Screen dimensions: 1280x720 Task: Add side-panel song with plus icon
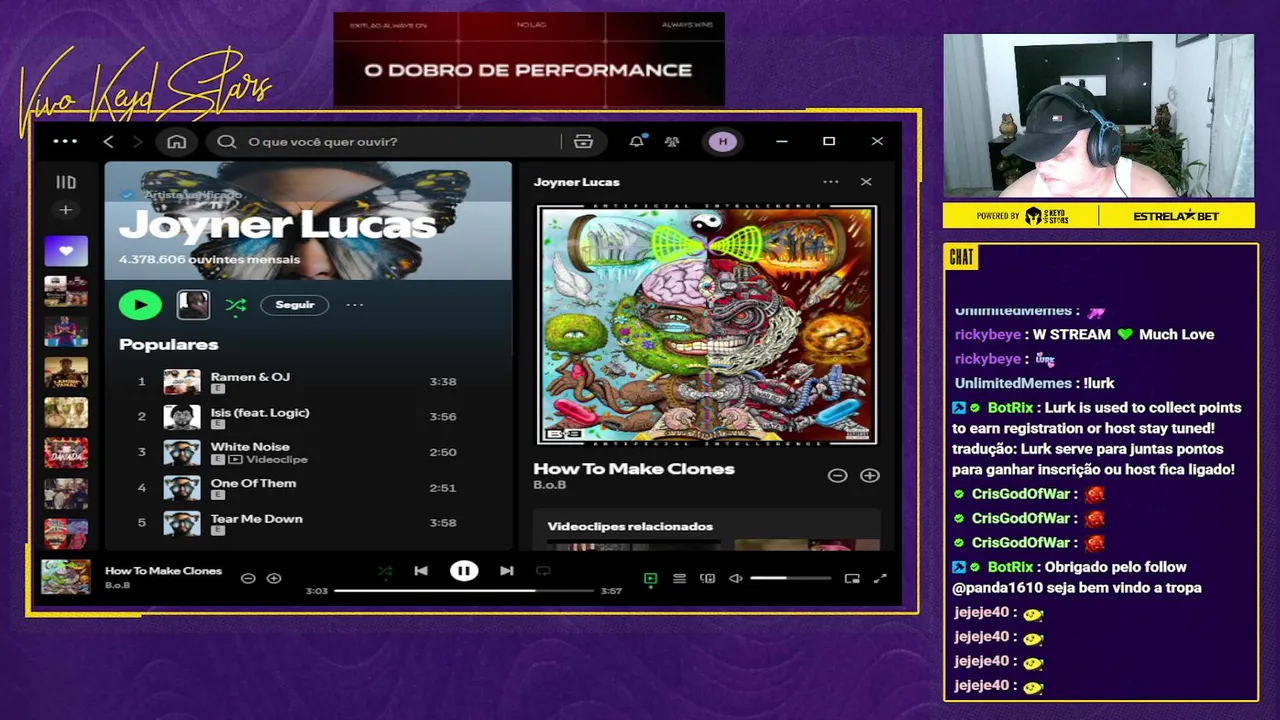coord(870,476)
